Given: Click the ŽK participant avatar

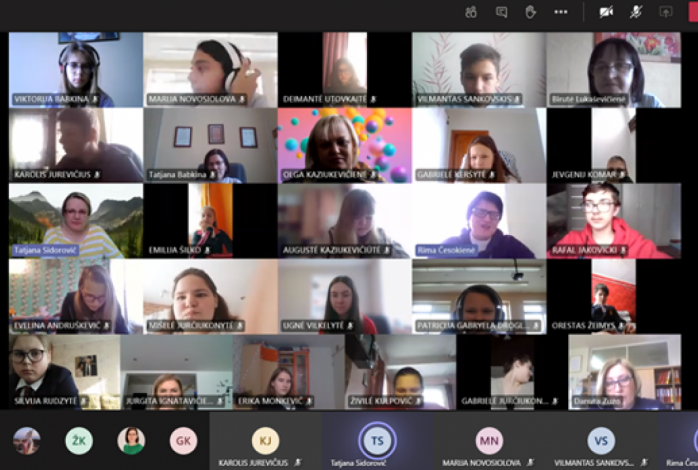Looking at the screenshot, I should pyautogui.click(x=78, y=441).
